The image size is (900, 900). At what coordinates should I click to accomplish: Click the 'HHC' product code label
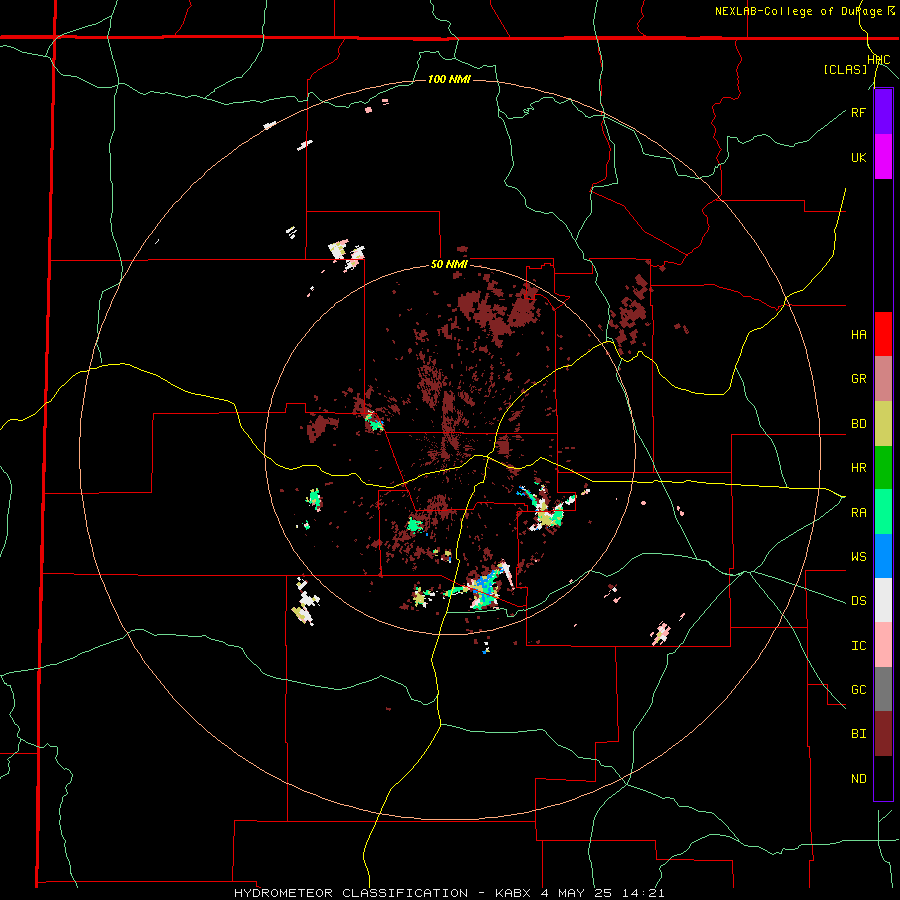[x=878, y=60]
